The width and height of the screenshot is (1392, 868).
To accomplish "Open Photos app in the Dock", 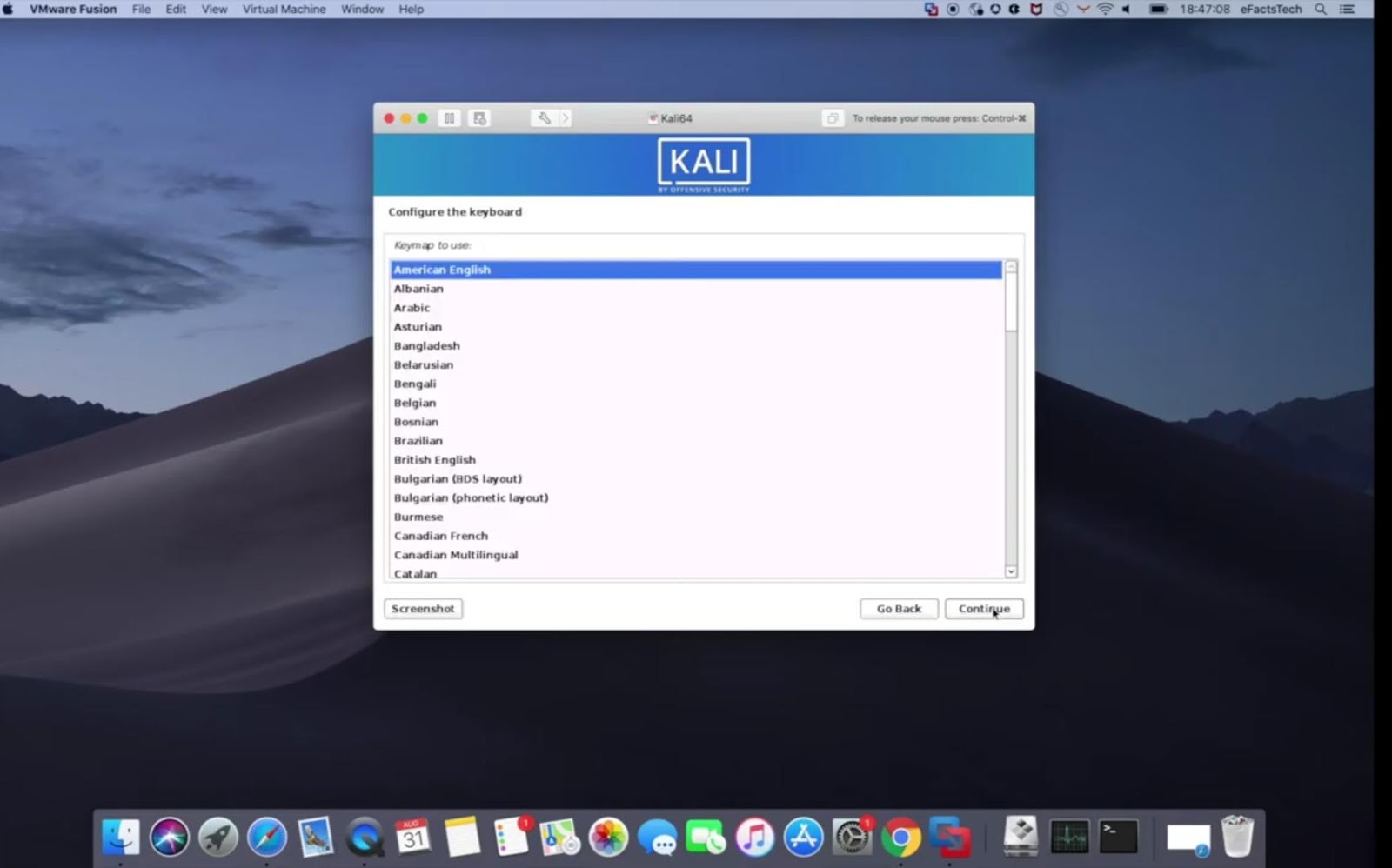I will pos(608,838).
